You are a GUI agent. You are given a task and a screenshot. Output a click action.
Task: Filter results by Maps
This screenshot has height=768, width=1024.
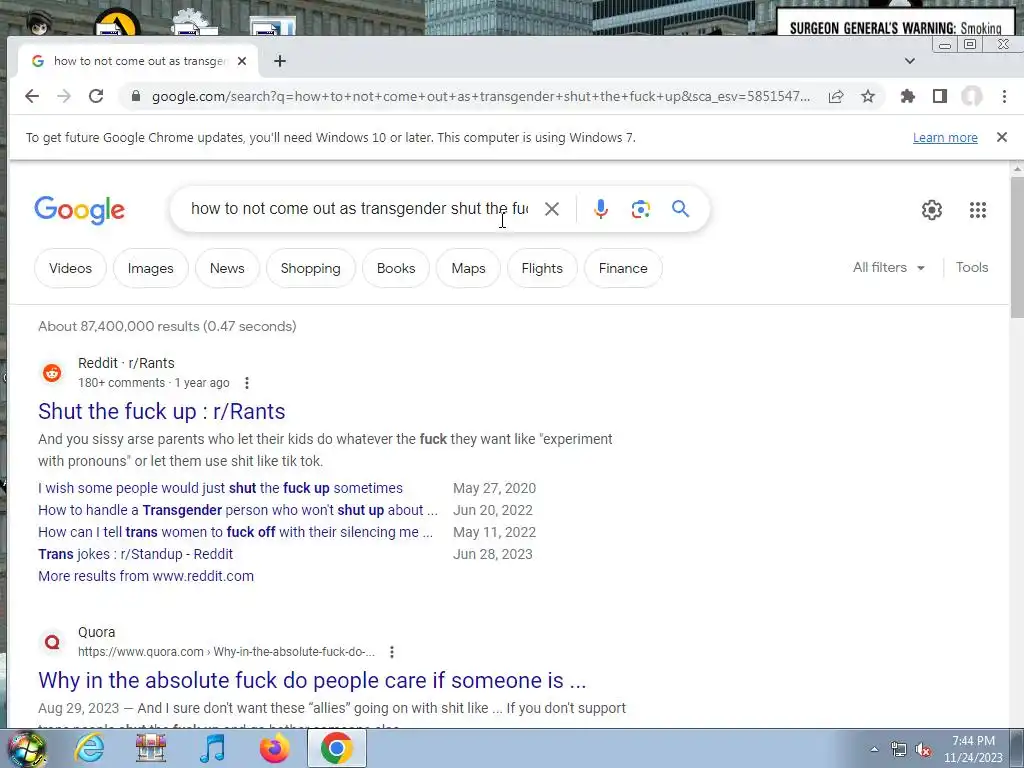point(468,268)
